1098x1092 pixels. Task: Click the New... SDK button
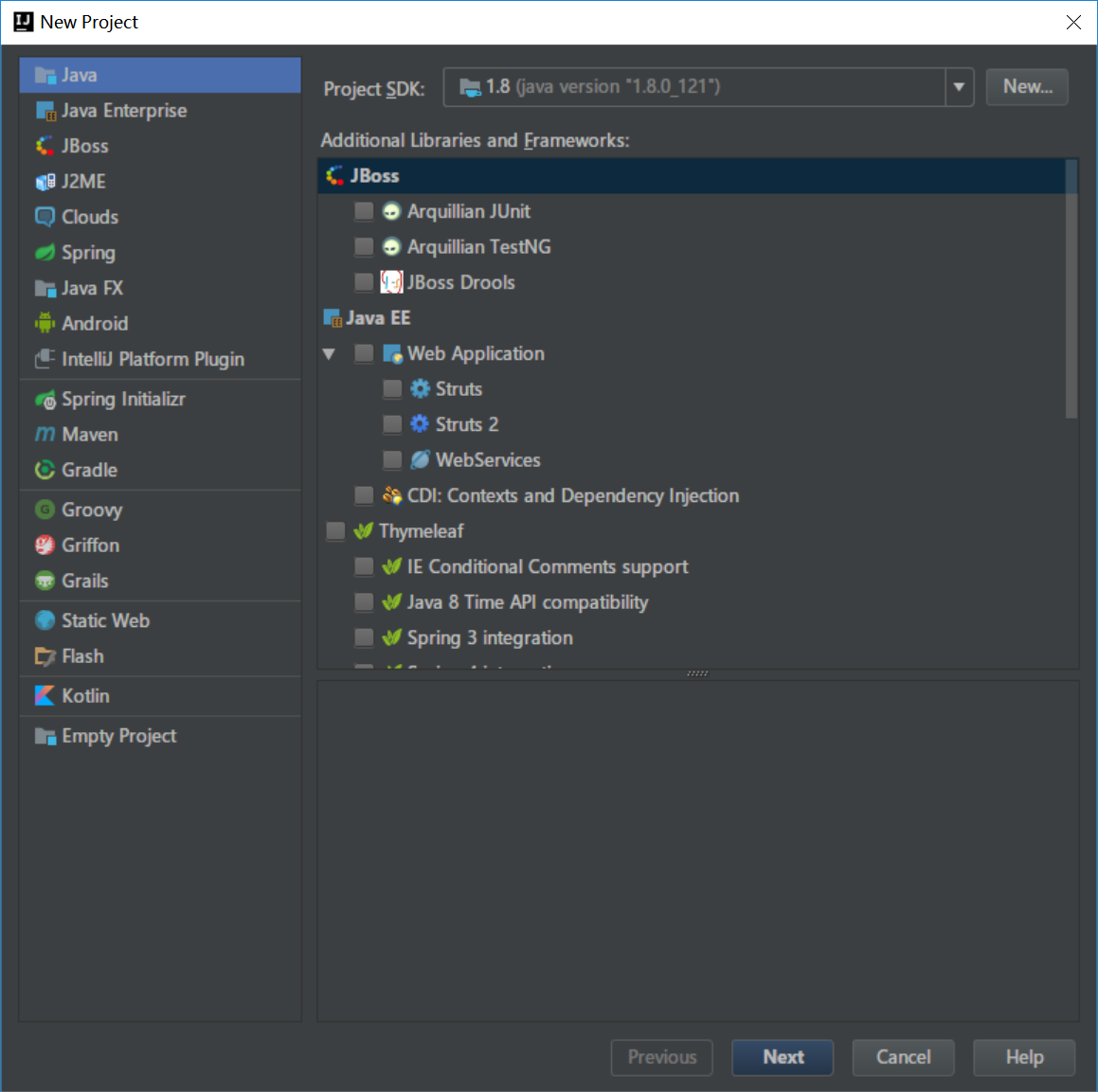pos(1027,87)
